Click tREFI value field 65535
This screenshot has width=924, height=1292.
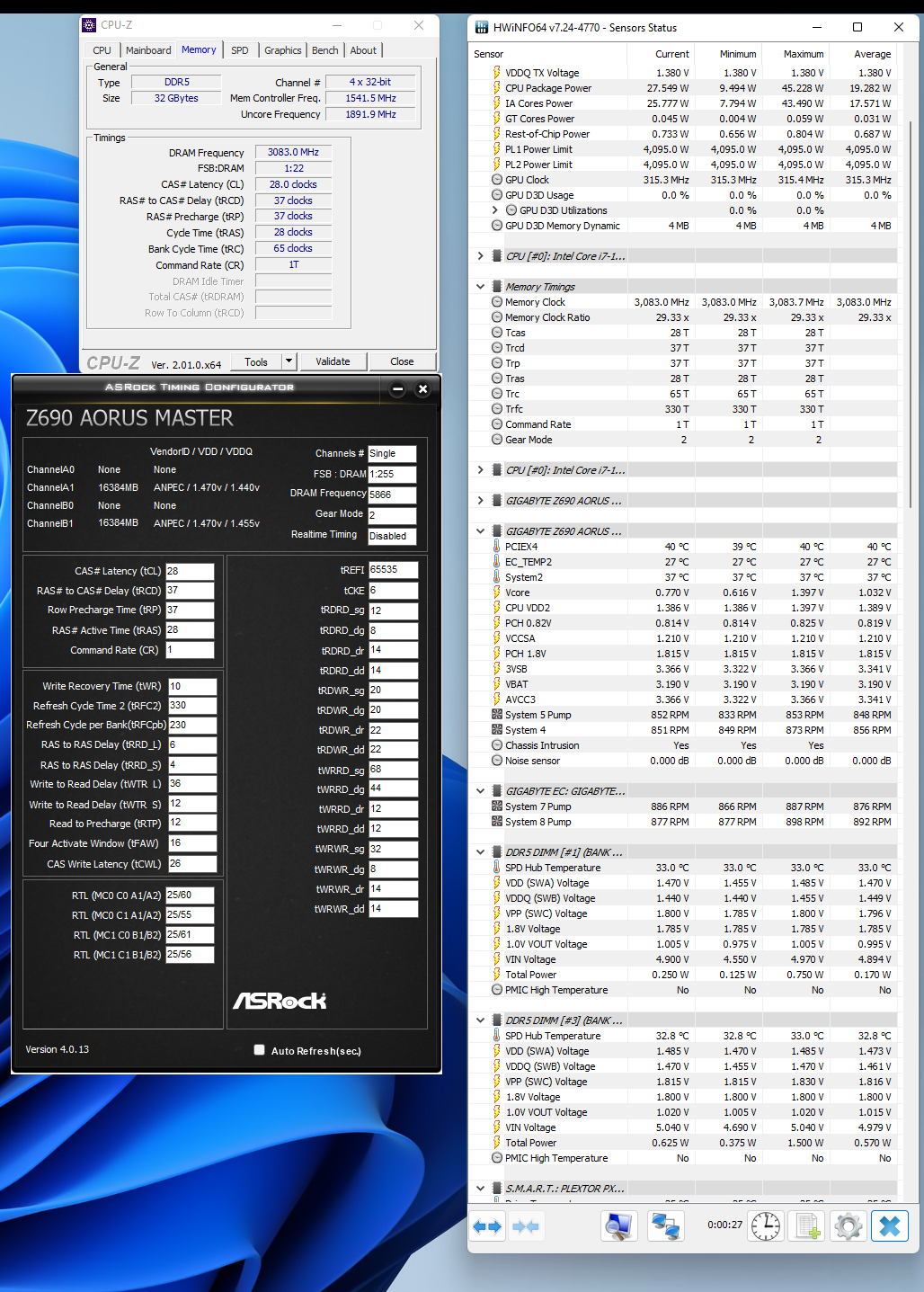[393, 570]
